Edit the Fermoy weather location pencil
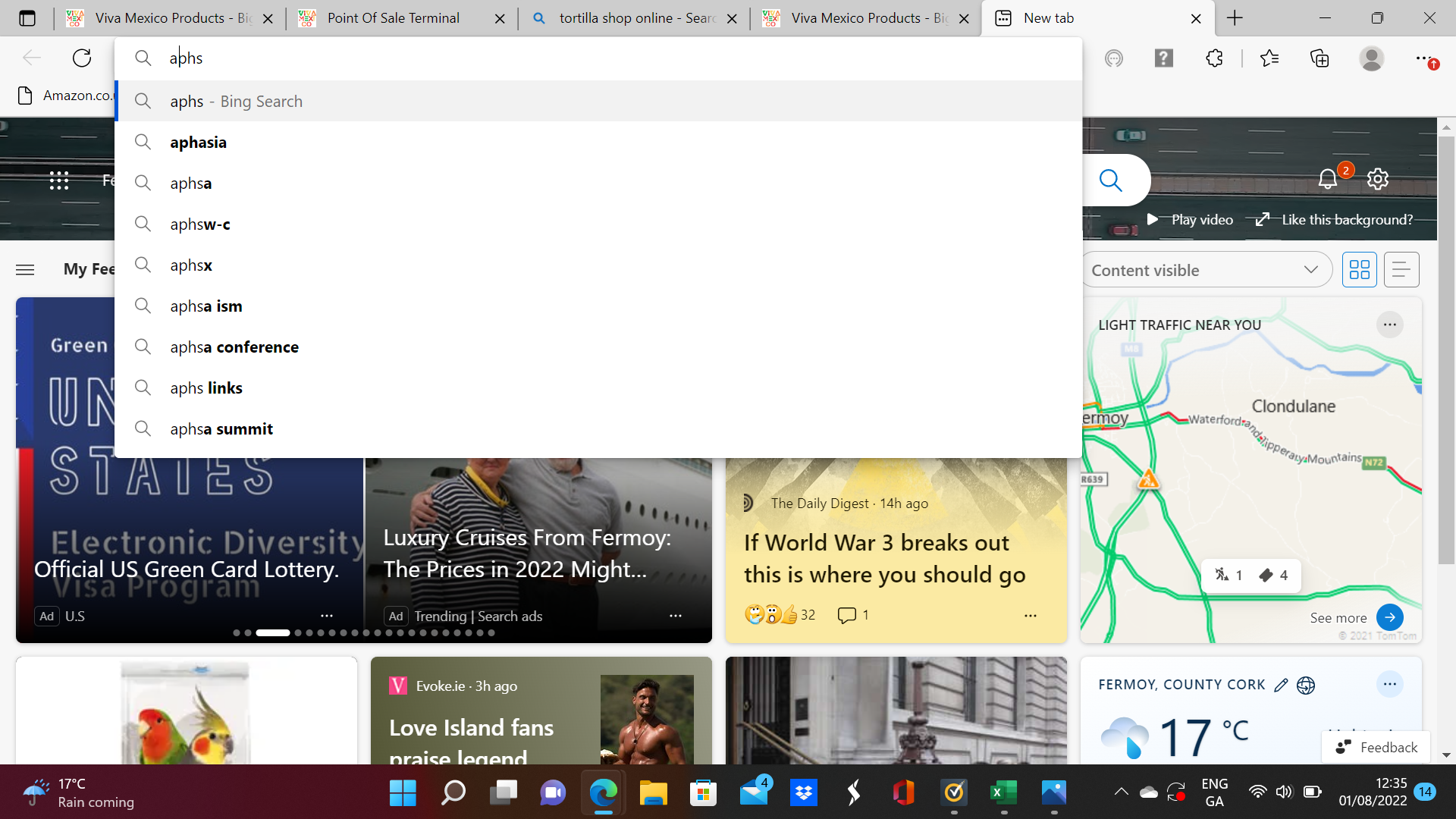 coord(1281,685)
